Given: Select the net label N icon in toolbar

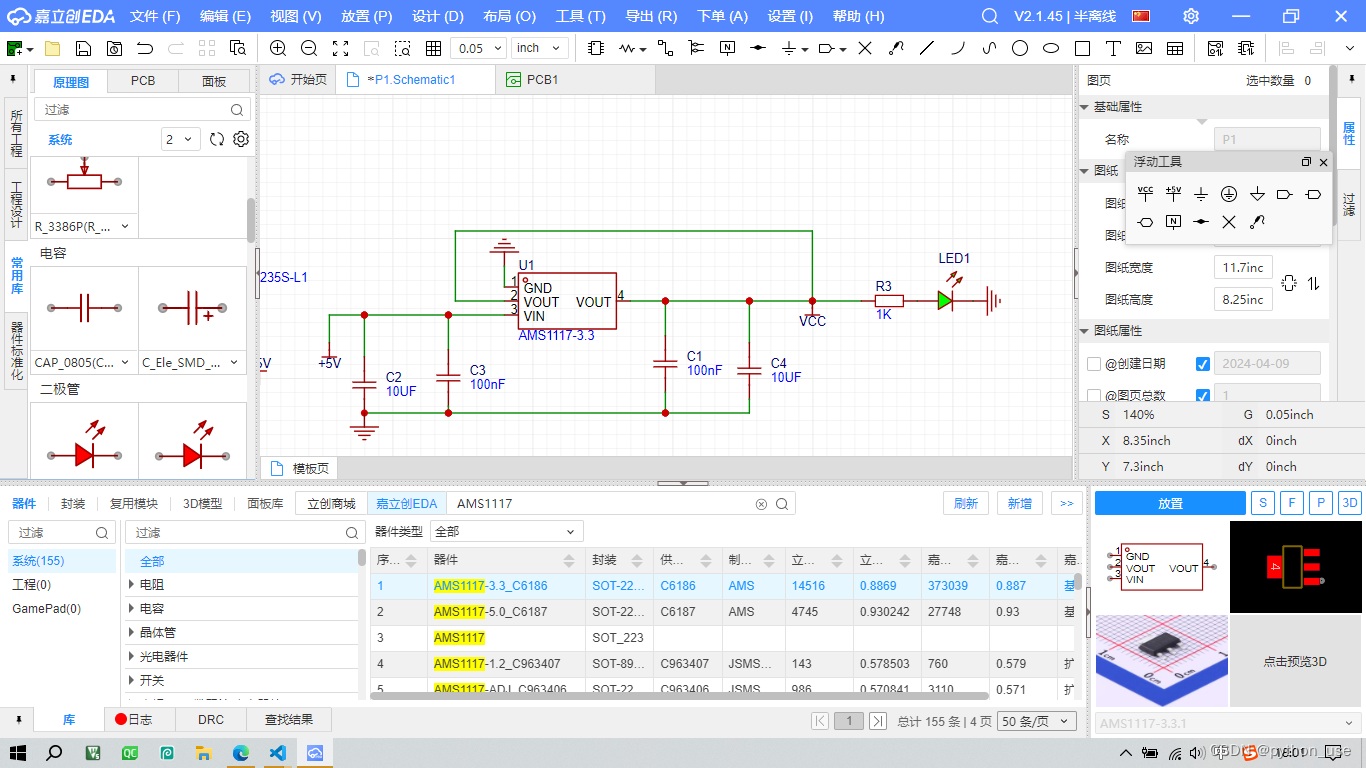Looking at the screenshot, I should 727,48.
